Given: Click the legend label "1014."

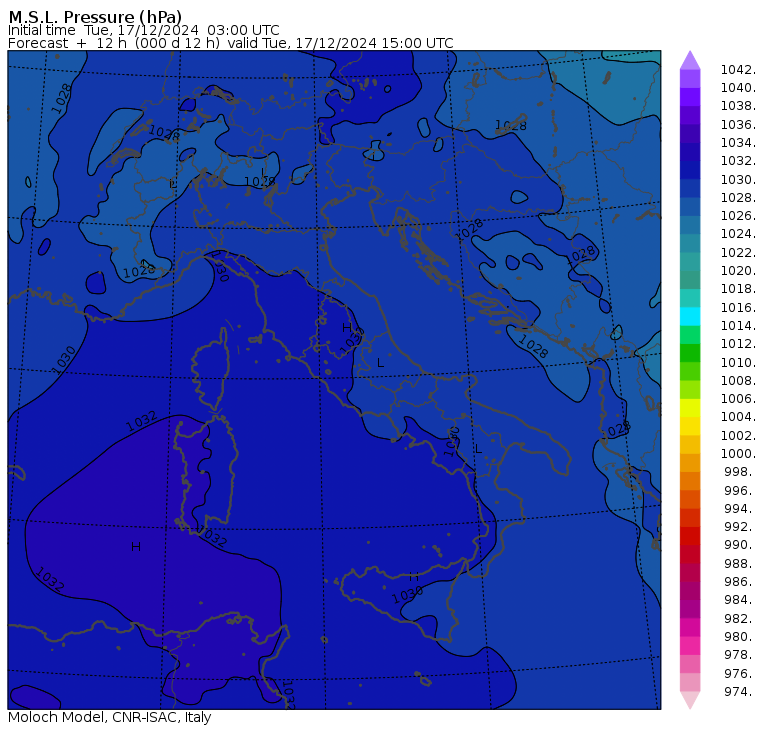Looking at the screenshot, I should pos(738,325).
